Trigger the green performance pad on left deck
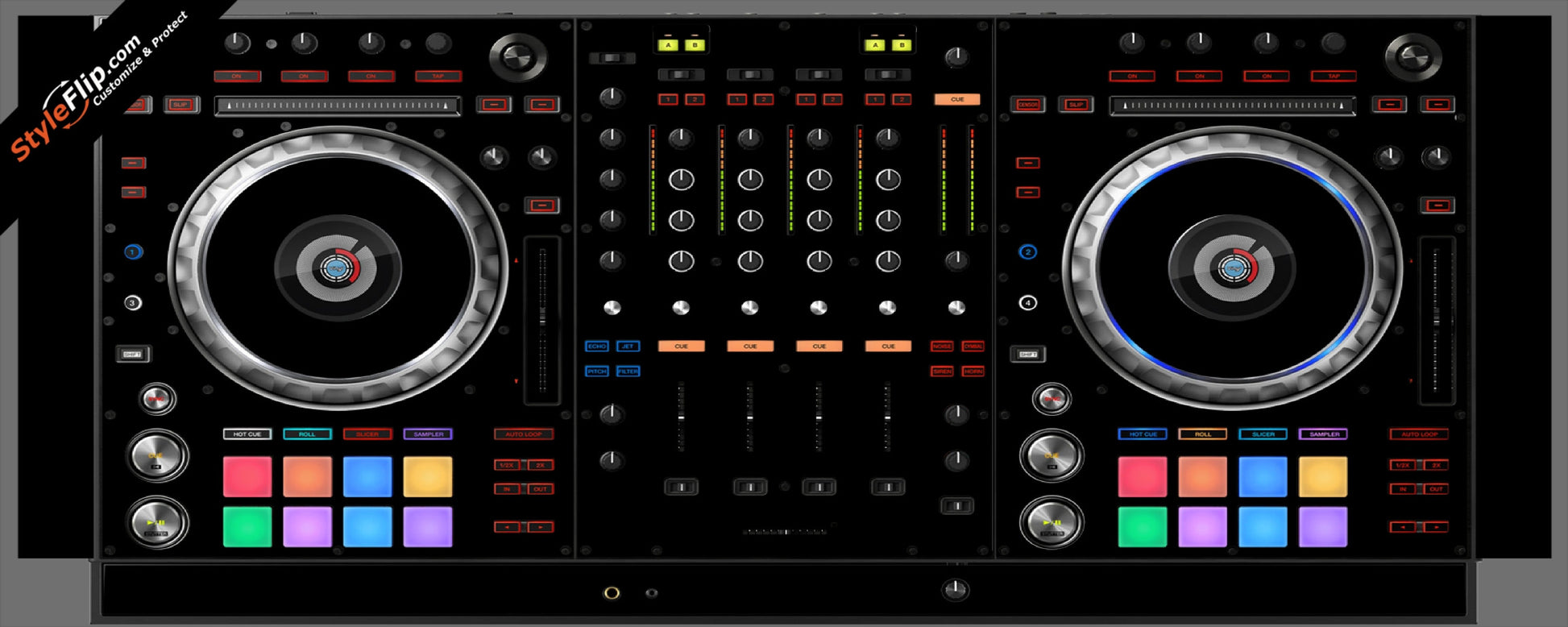Screen dimensions: 1568x627 [x=247, y=526]
